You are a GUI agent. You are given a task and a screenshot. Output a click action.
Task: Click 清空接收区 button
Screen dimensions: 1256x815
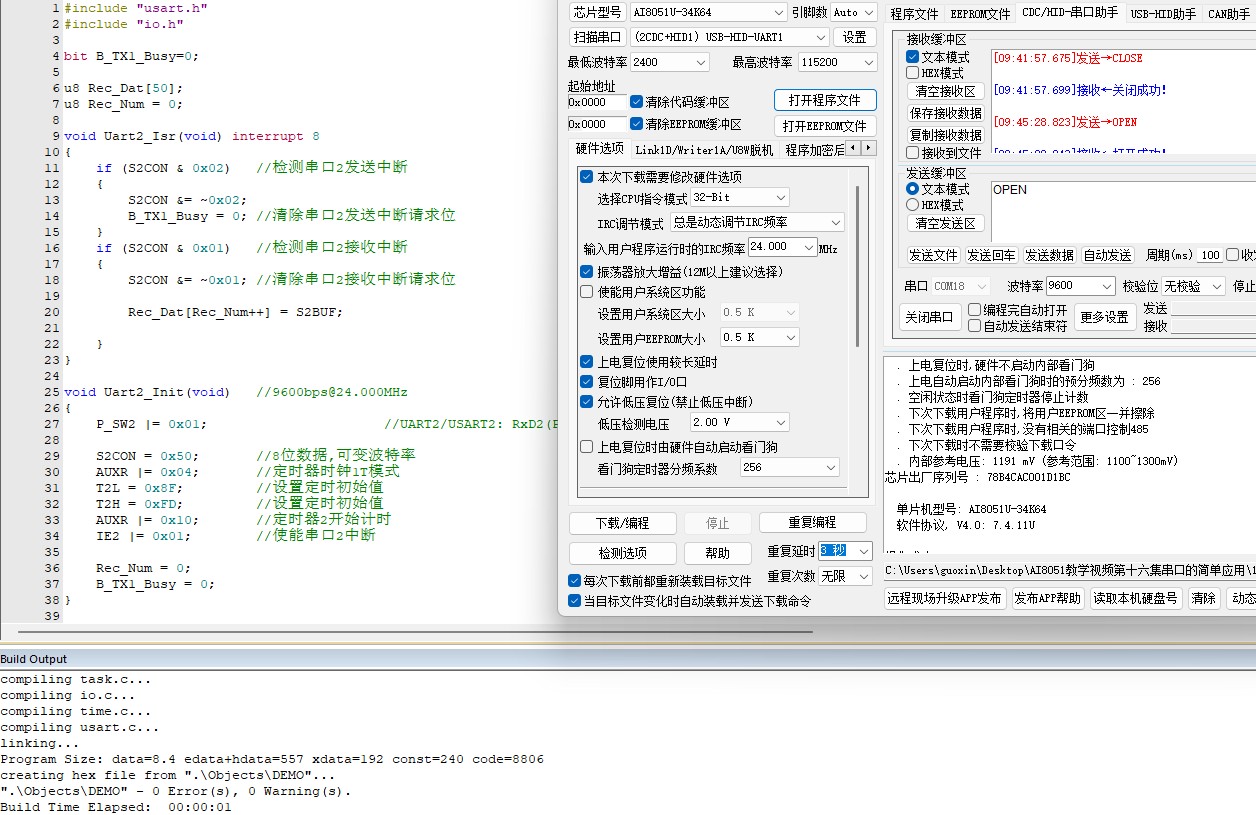[944, 91]
